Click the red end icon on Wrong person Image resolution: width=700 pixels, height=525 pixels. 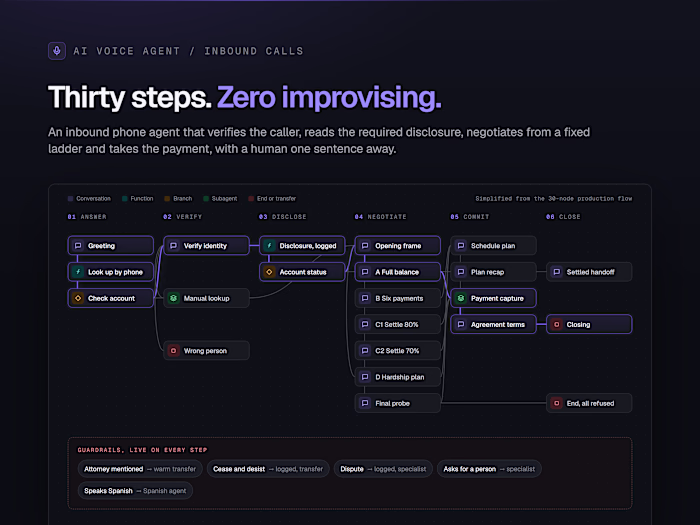[x=174, y=351]
